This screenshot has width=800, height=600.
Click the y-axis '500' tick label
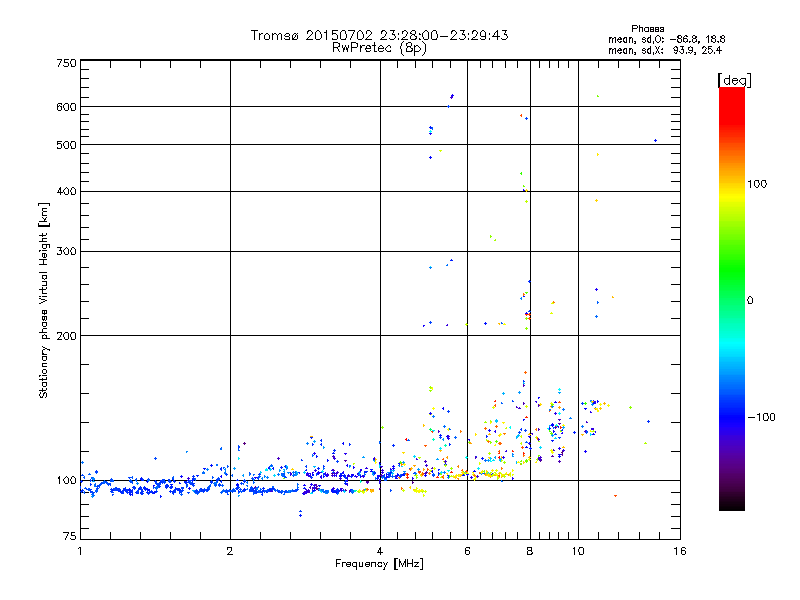tap(66, 145)
